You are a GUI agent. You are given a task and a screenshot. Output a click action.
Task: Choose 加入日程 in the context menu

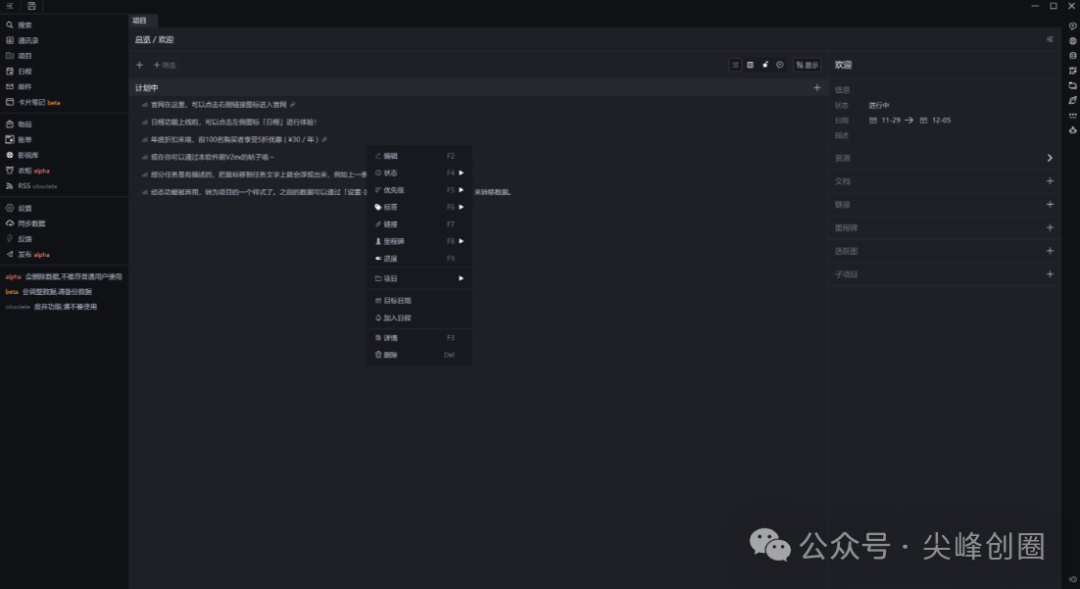[x=419, y=318]
